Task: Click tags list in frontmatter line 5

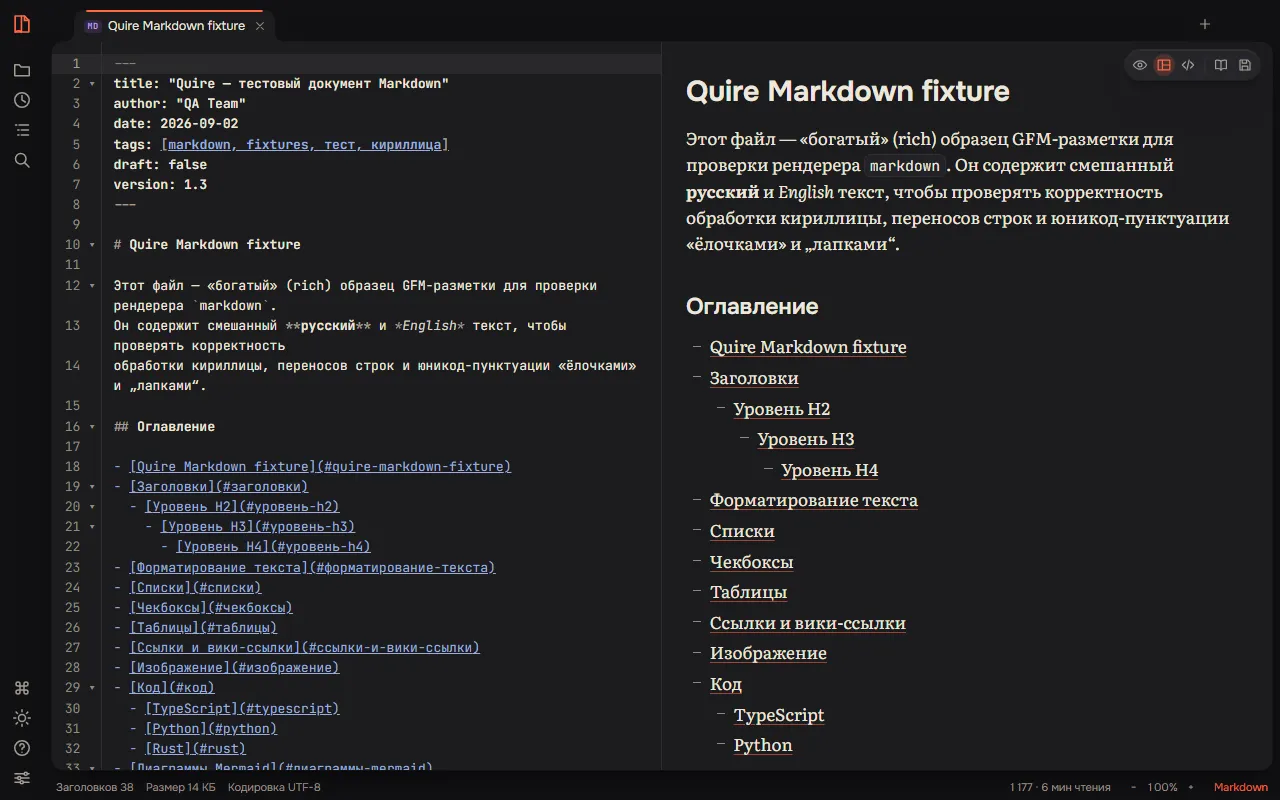Action: tap(305, 145)
